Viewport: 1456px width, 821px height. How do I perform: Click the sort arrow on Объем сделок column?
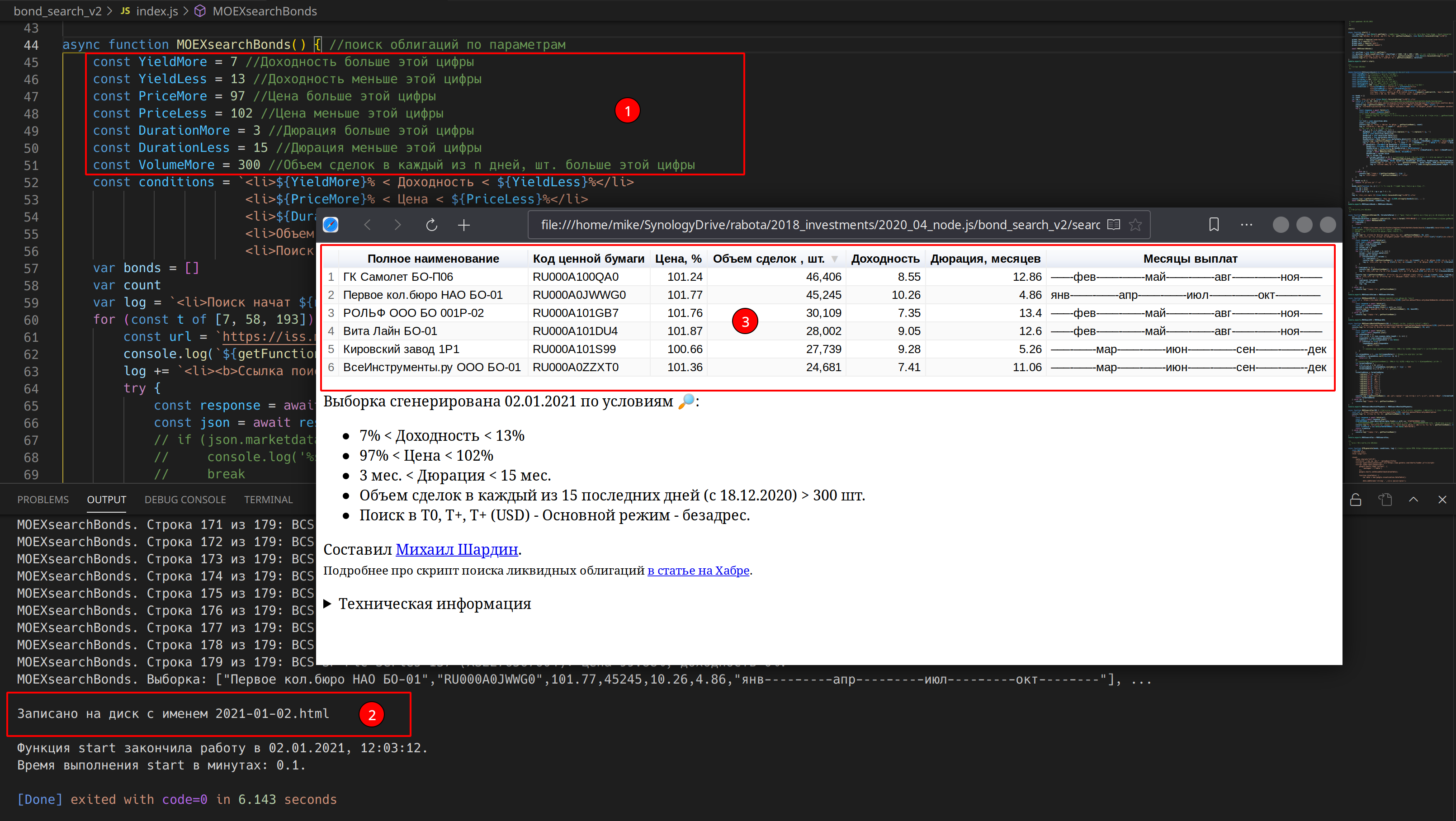pyautogui.click(x=835, y=259)
